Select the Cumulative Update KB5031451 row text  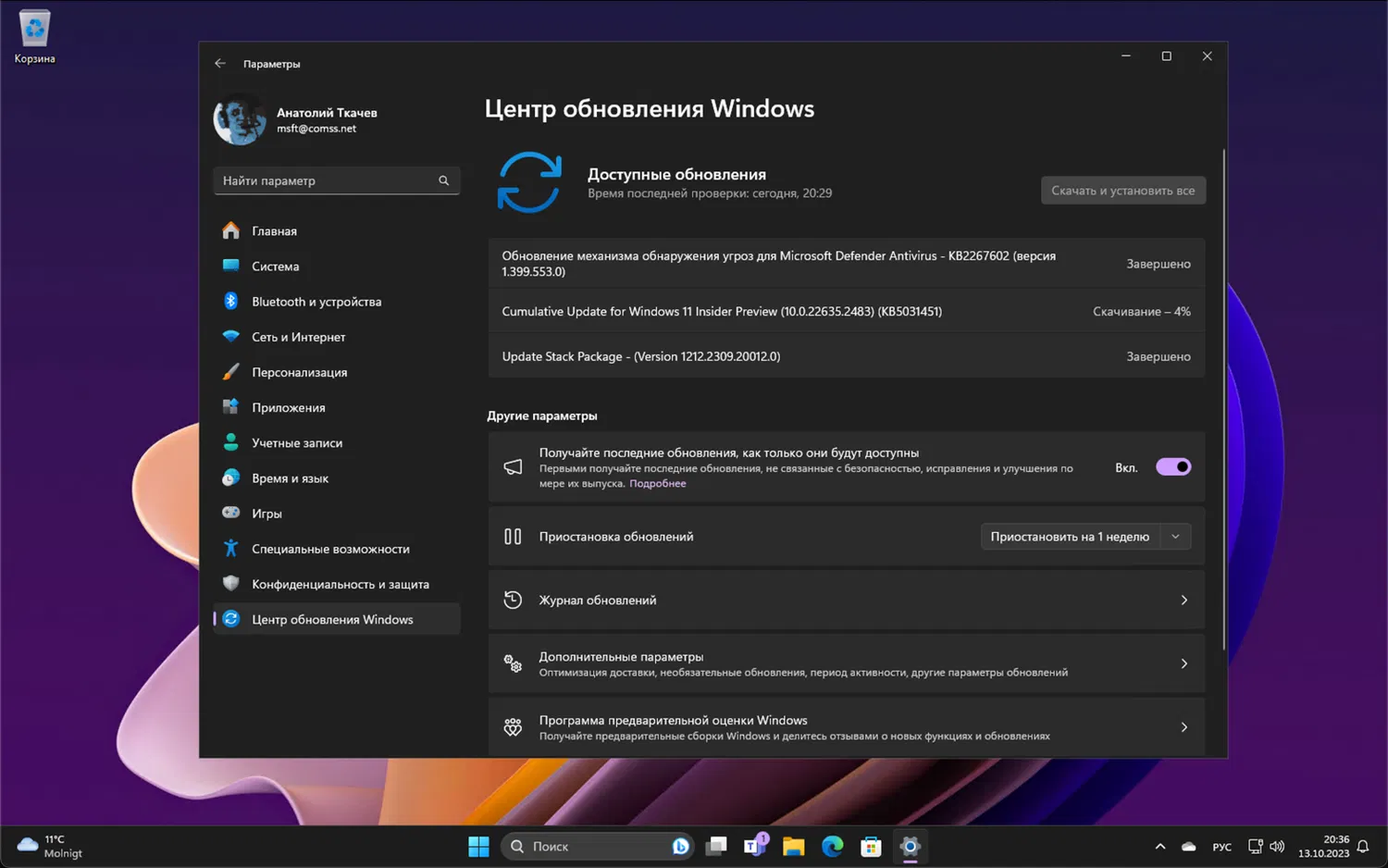pyautogui.click(x=722, y=312)
